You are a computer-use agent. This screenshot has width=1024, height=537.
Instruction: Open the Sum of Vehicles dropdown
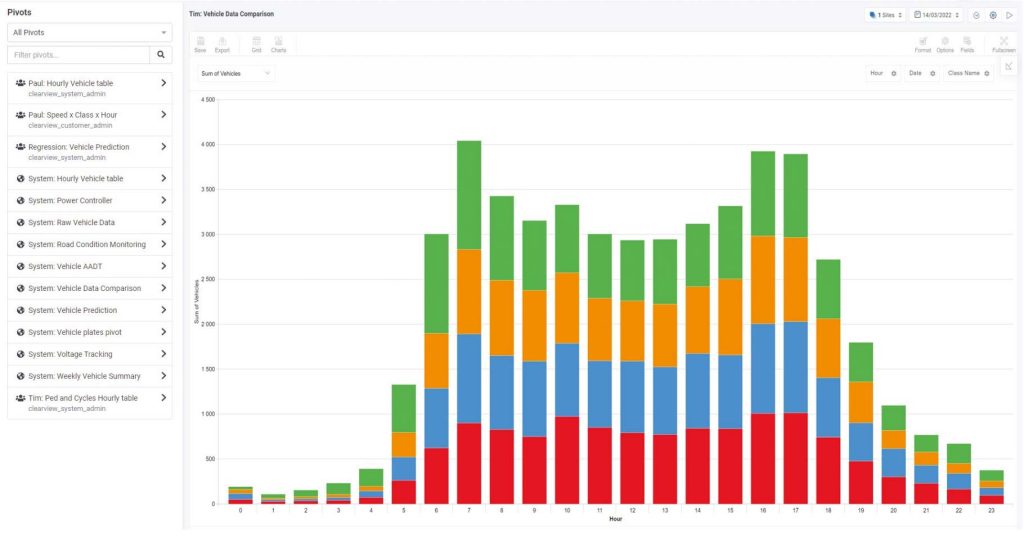pos(235,74)
